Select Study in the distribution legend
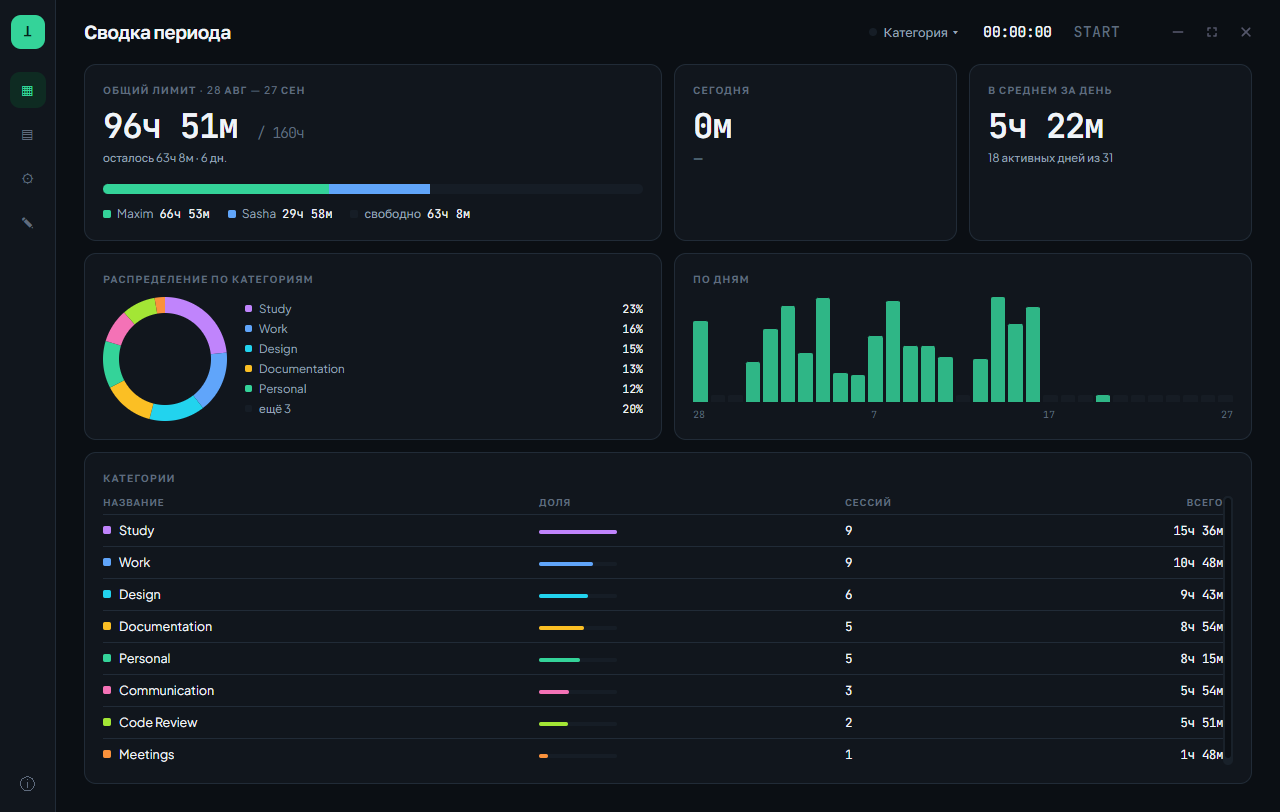Viewport: 1280px width, 812px height. click(x=444, y=309)
